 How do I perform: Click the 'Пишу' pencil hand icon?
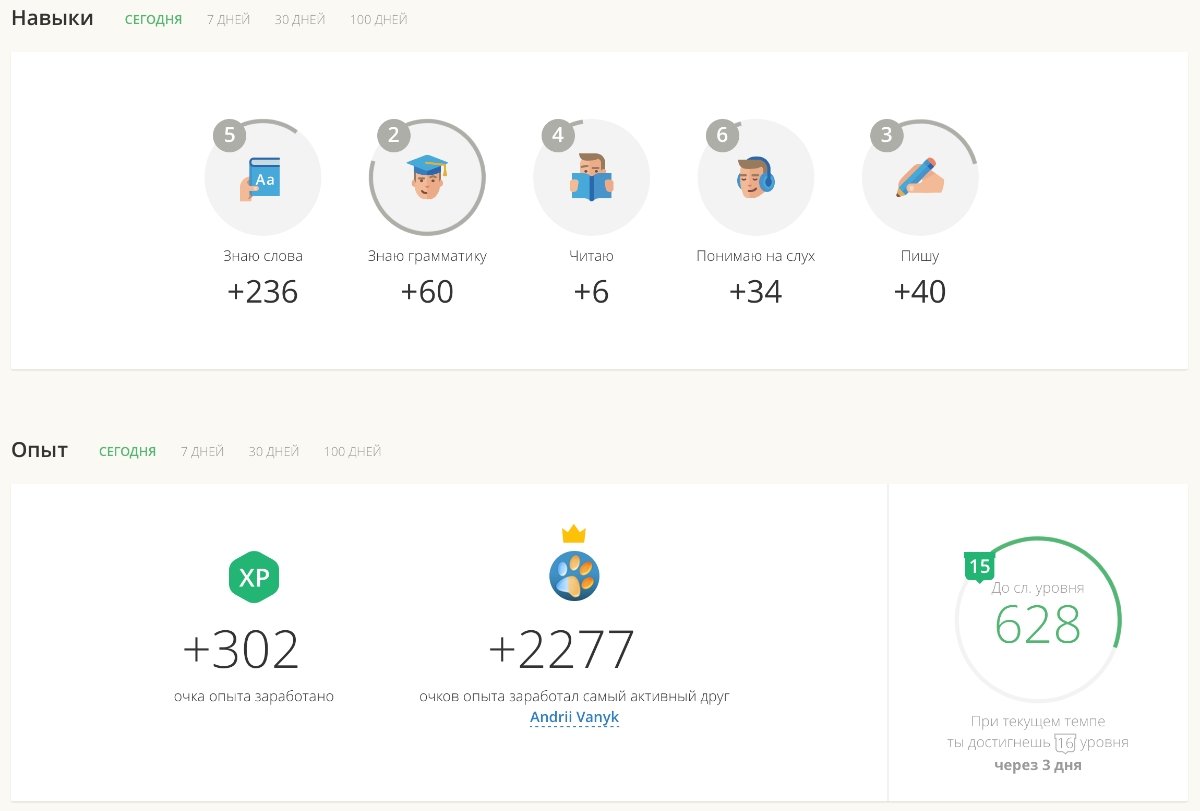(919, 178)
